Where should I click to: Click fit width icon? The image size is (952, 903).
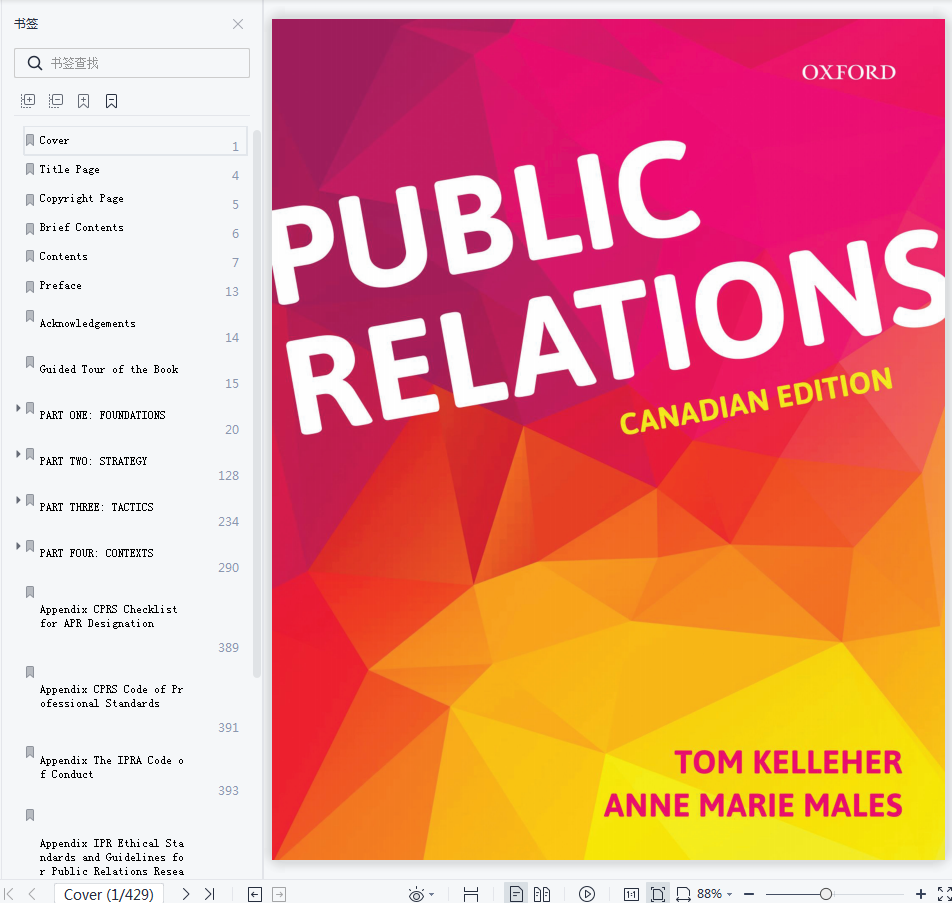pos(683,894)
